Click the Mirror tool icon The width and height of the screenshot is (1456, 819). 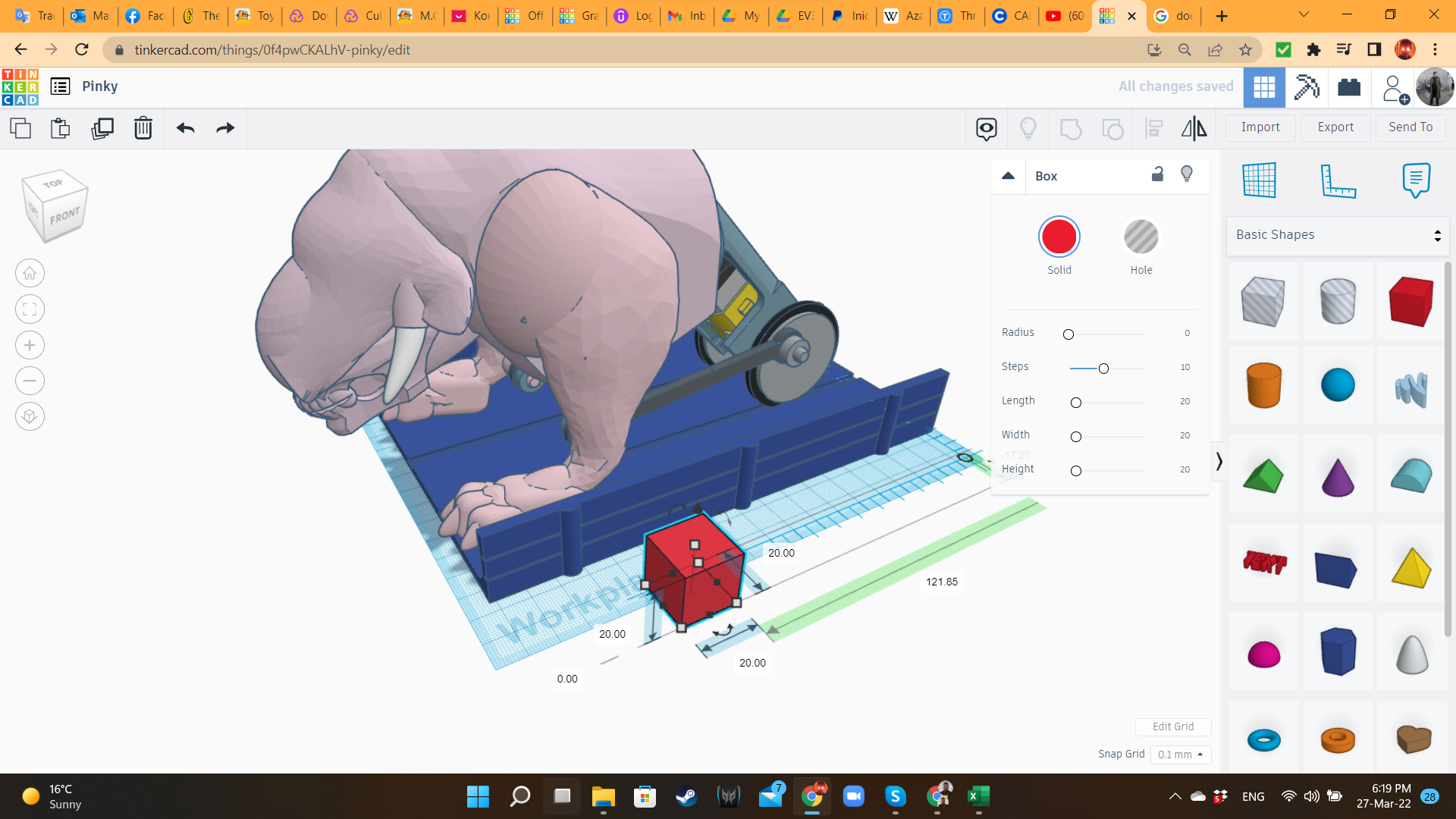(x=1194, y=128)
